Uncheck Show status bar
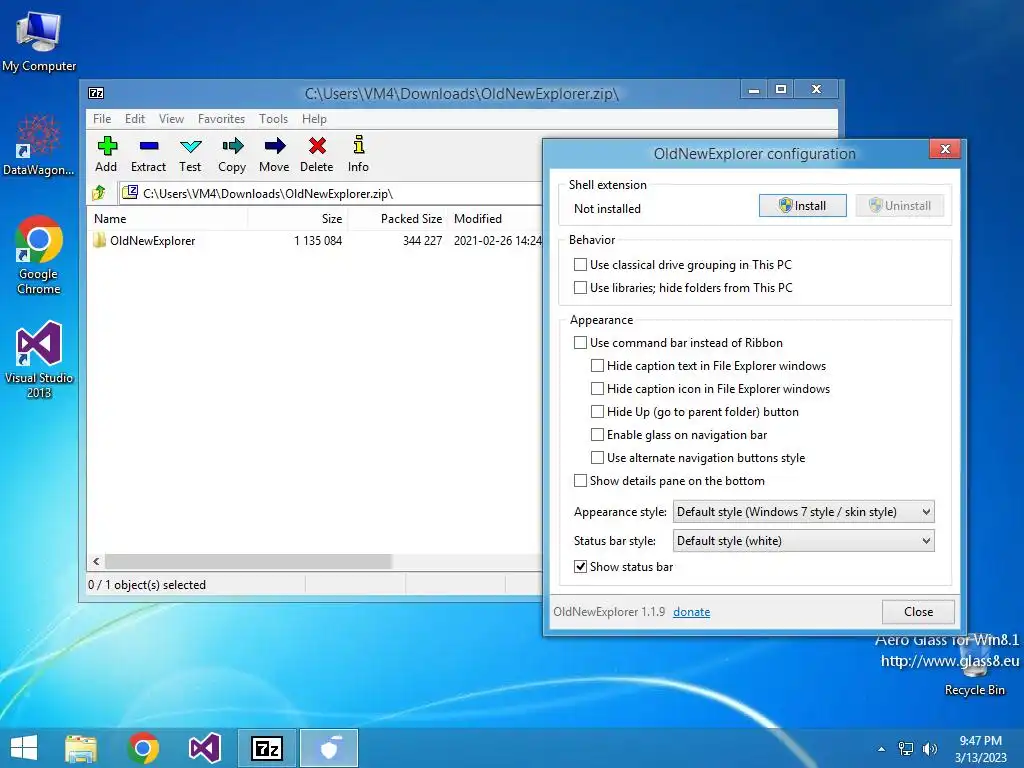 580,567
